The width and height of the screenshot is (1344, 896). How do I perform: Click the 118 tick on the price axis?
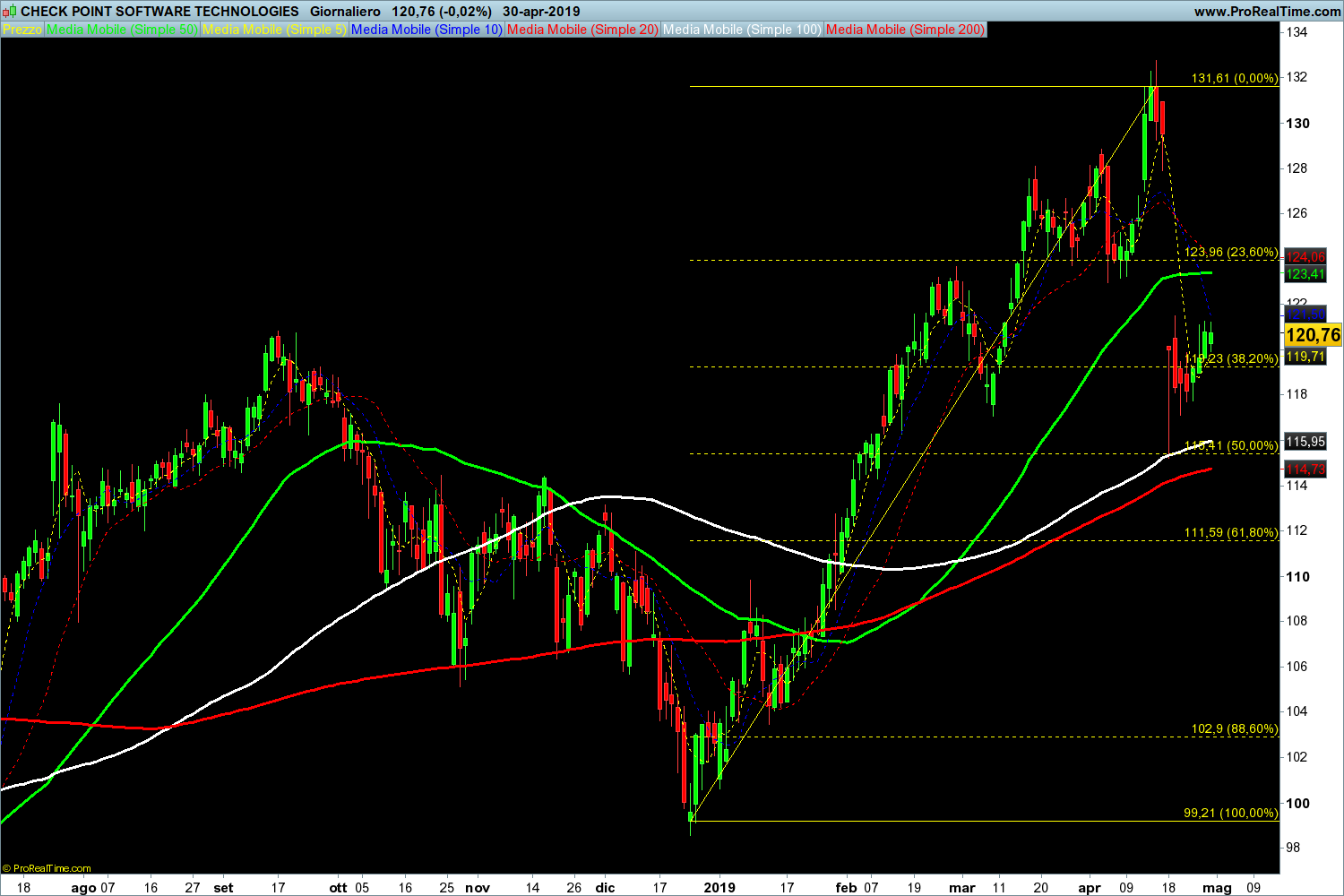pos(1297,395)
